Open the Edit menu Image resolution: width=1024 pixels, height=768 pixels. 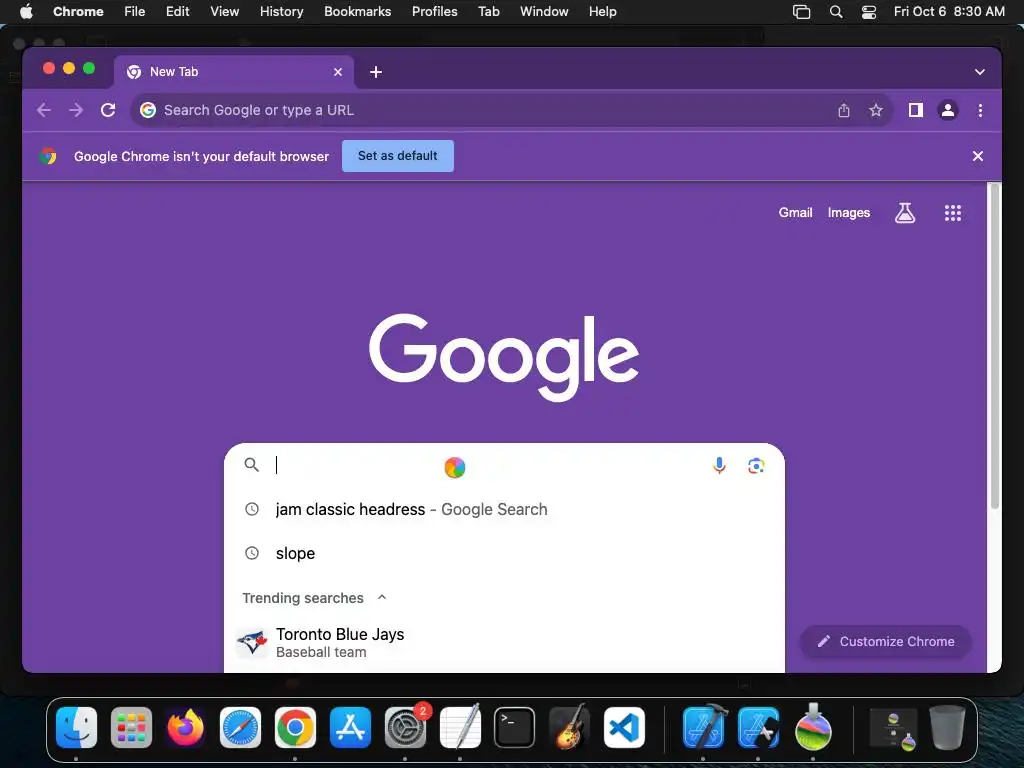pyautogui.click(x=177, y=12)
